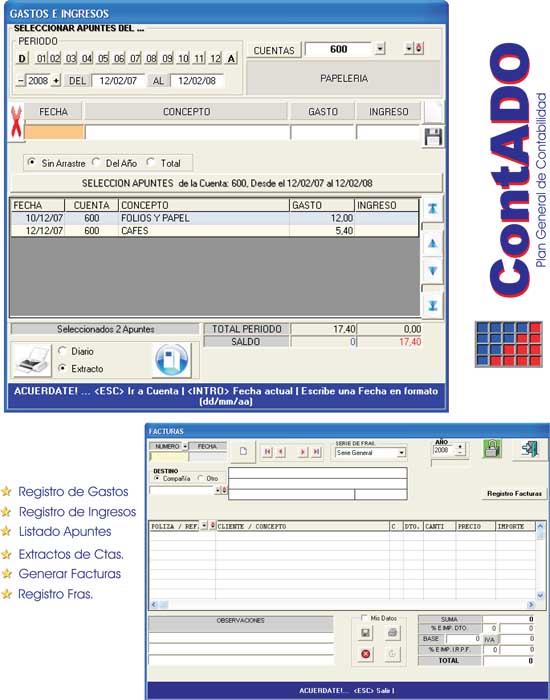
Task: Click the blue round exit door icon
Action: [172, 360]
